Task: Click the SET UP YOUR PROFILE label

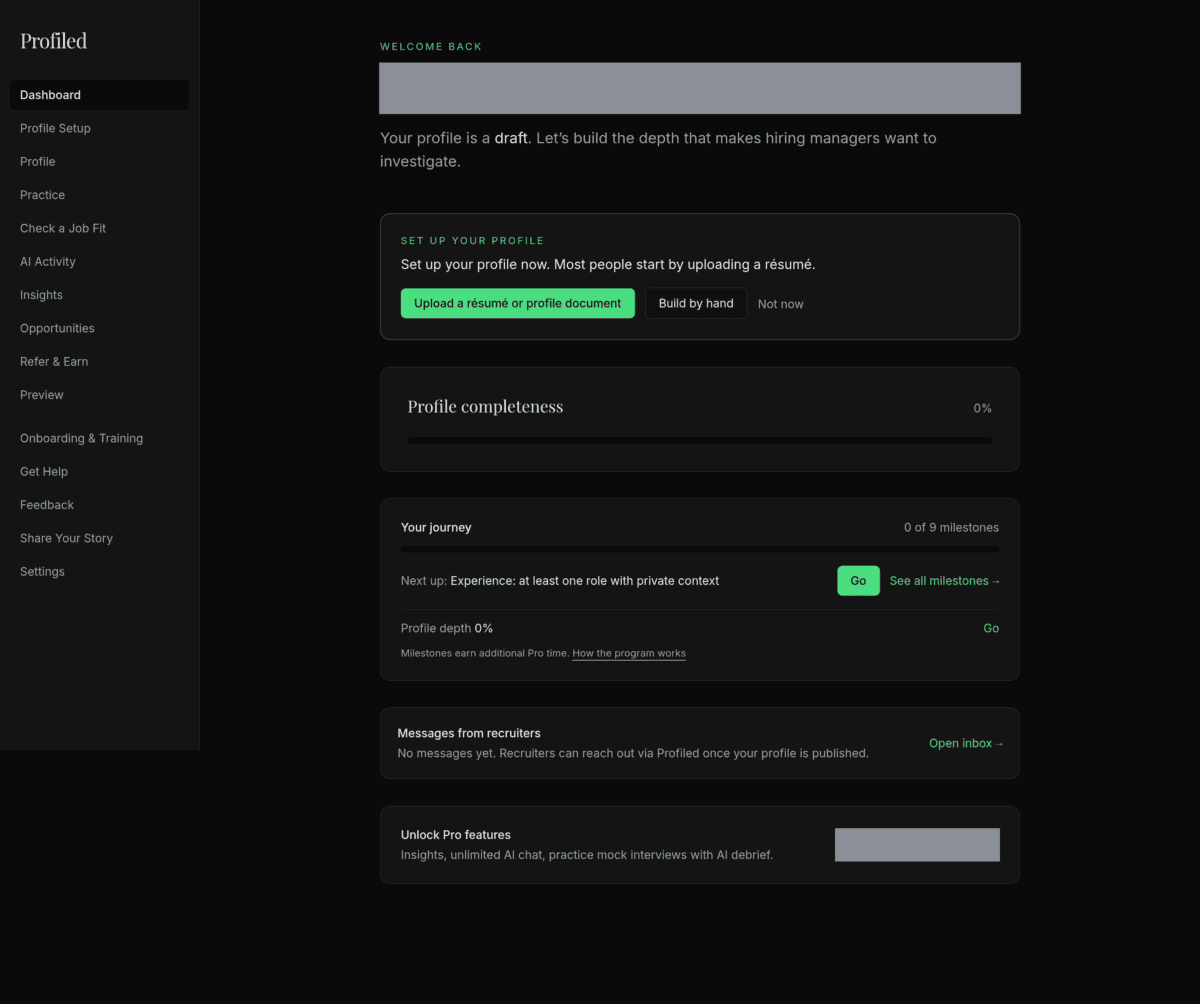Action: [472, 241]
